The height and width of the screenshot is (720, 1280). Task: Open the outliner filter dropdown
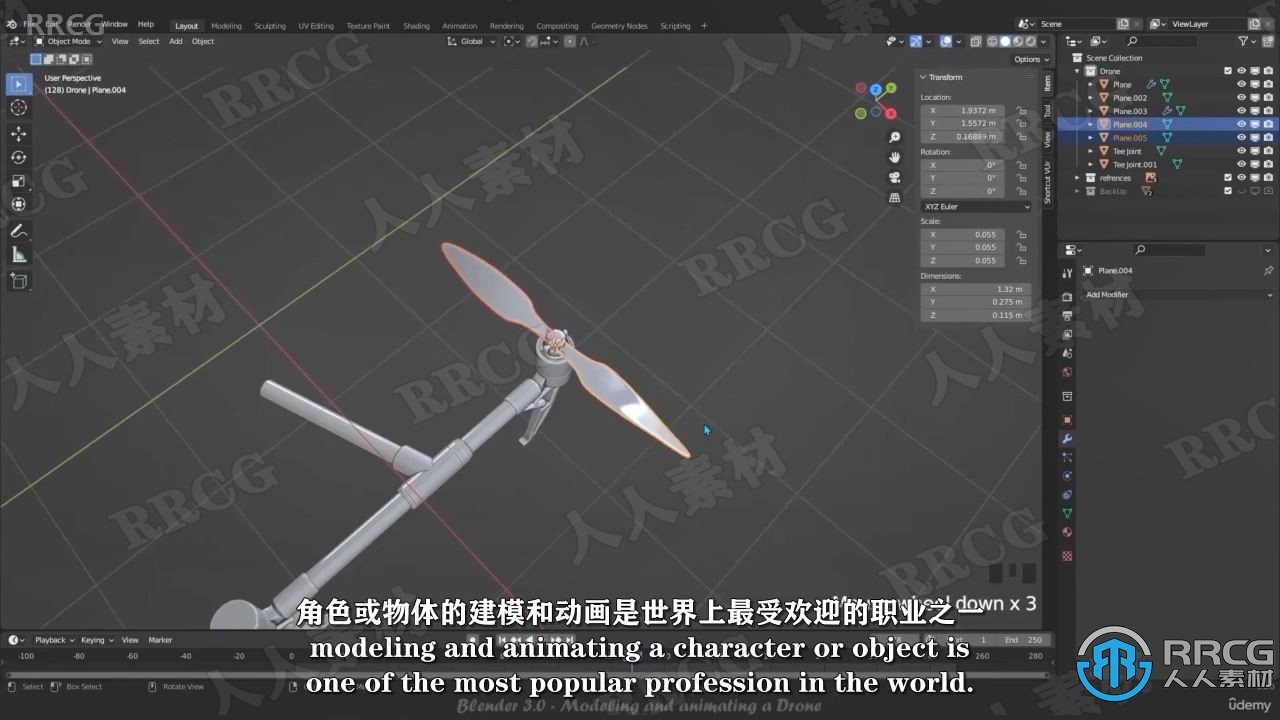[1246, 41]
